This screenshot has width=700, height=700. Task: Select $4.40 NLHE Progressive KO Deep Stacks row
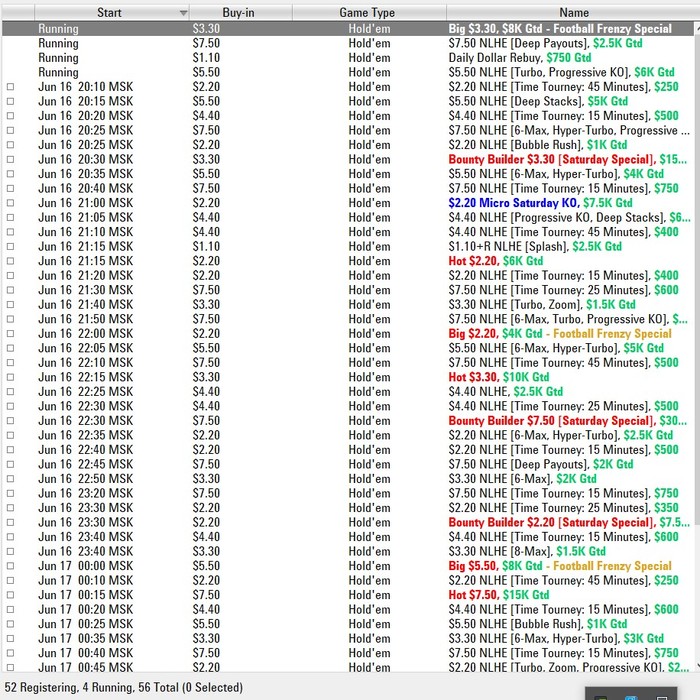(x=348, y=217)
